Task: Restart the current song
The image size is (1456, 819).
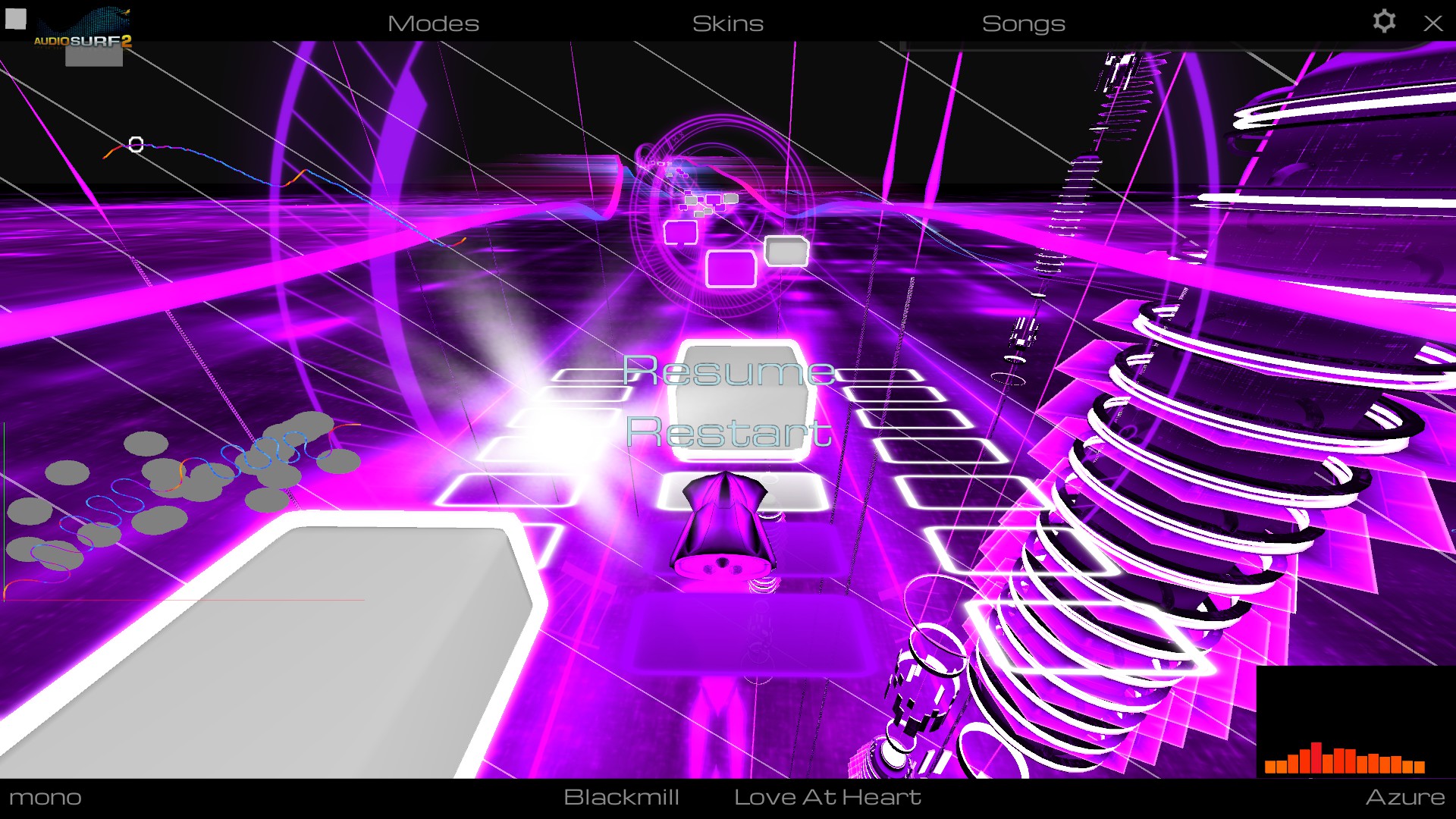Action: pyautogui.click(x=728, y=431)
